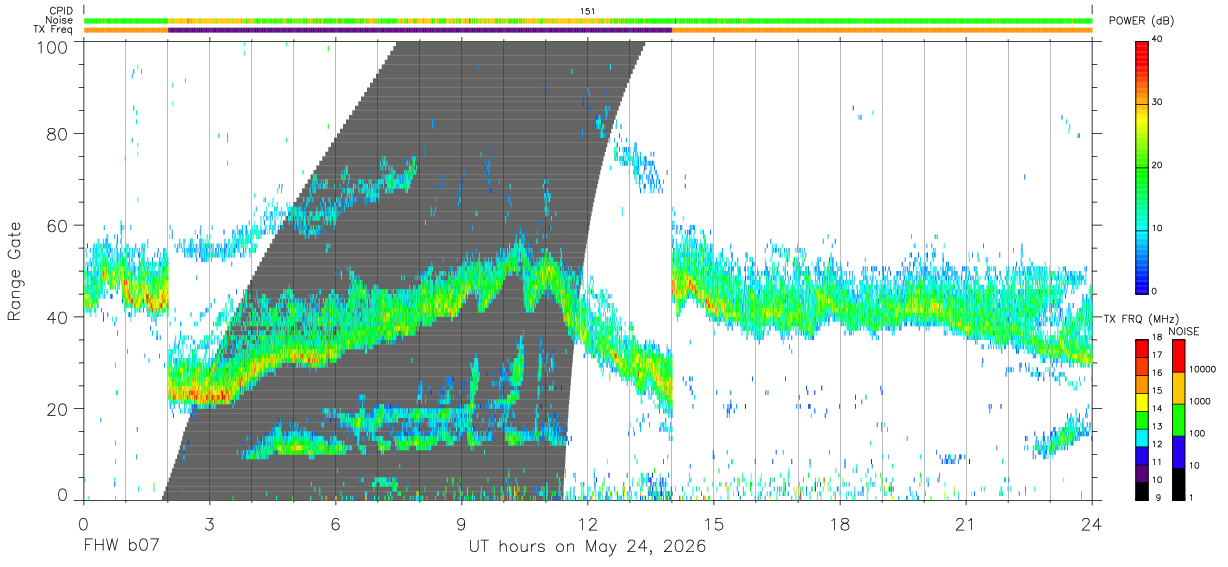1228x567 pixels.
Task: Click the orange TX Freq strip after 14 UT
Action: click(882, 30)
